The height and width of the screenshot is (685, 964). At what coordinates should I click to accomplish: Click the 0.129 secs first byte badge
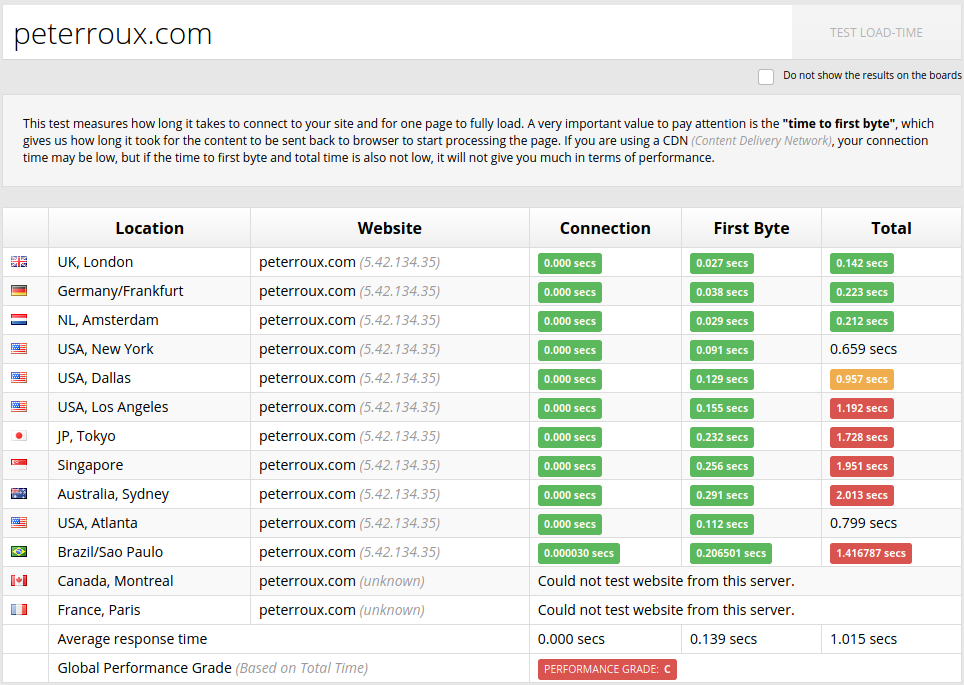click(722, 379)
